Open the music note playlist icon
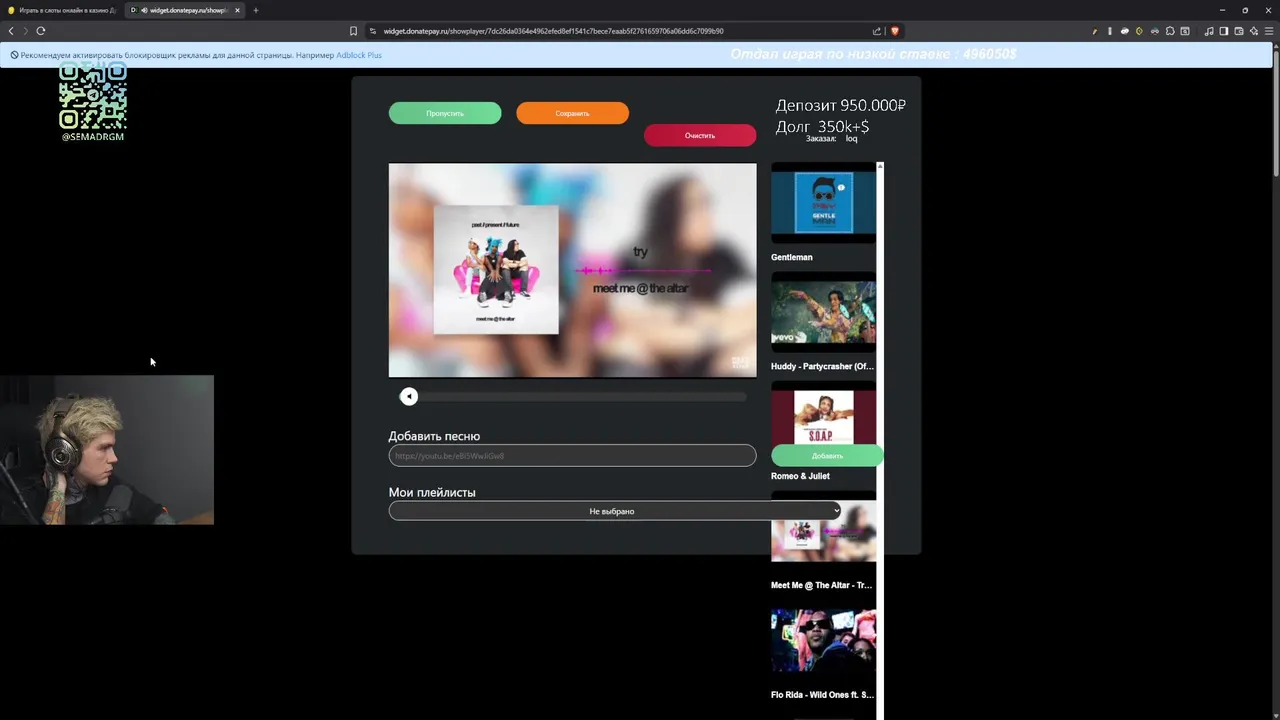Screen dimensions: 1280x720 click(1209, 31)
